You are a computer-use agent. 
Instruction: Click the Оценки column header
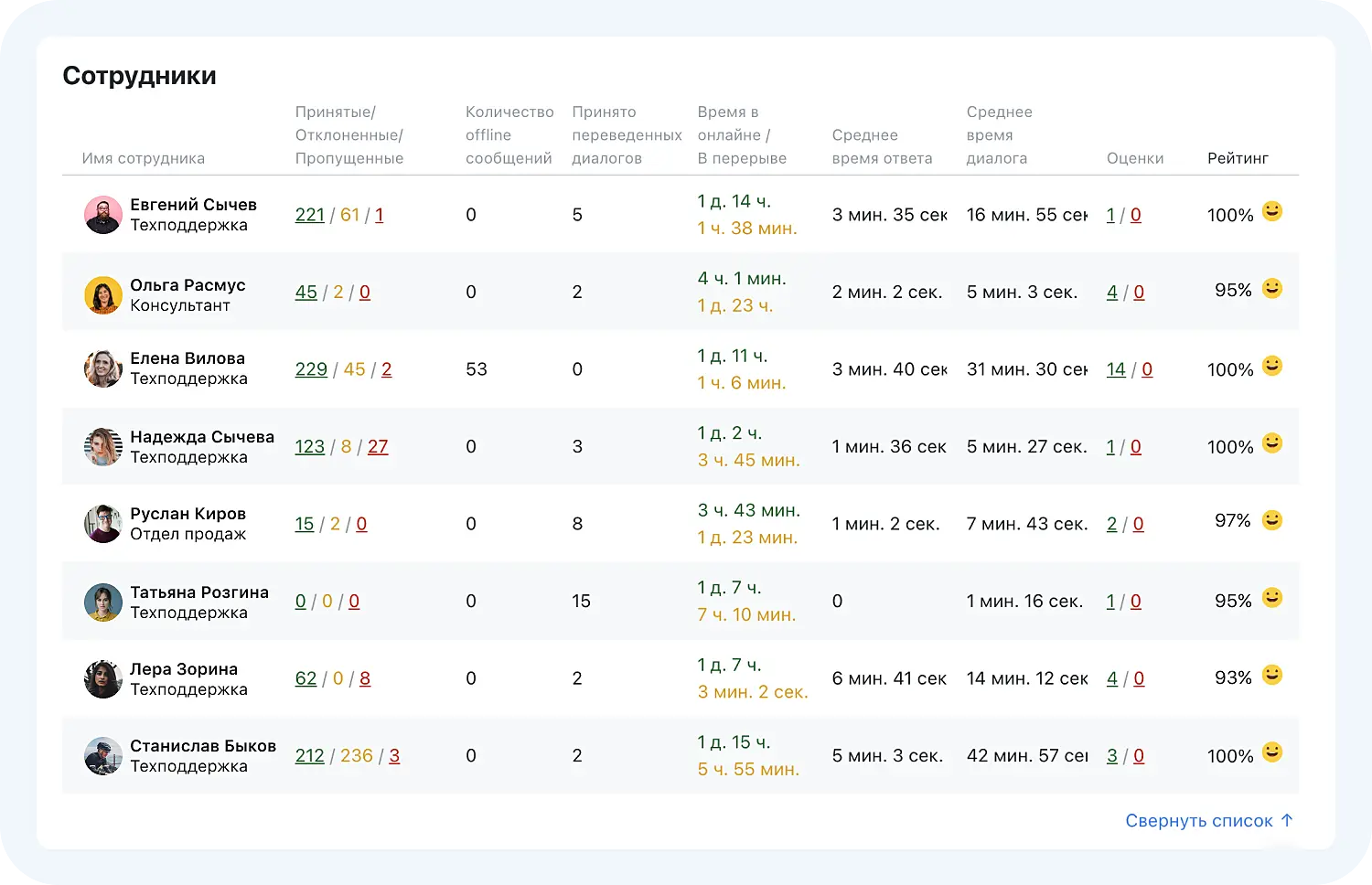click(x=1135, y=158)
